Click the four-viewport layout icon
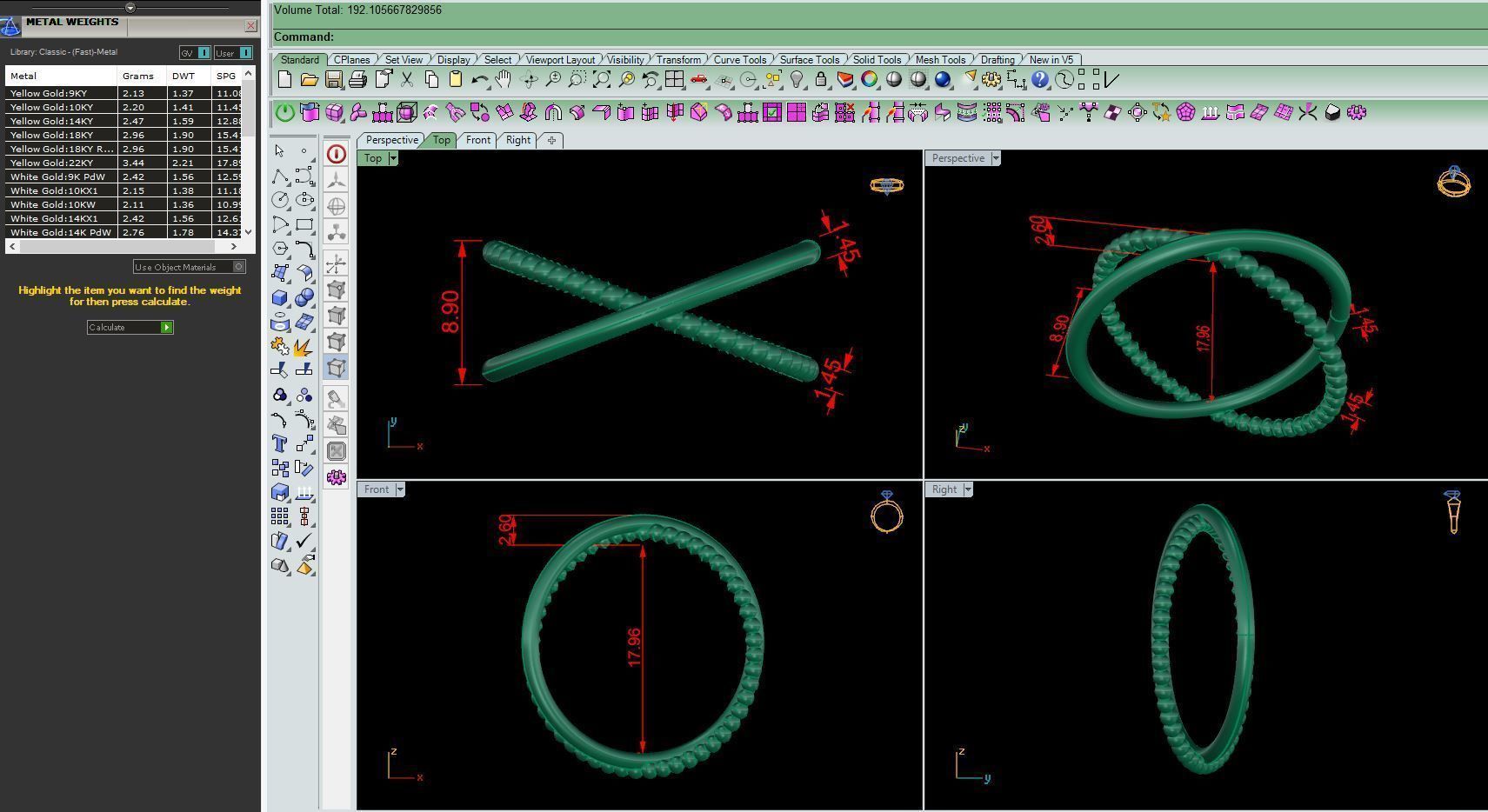 tap(674, 80)
